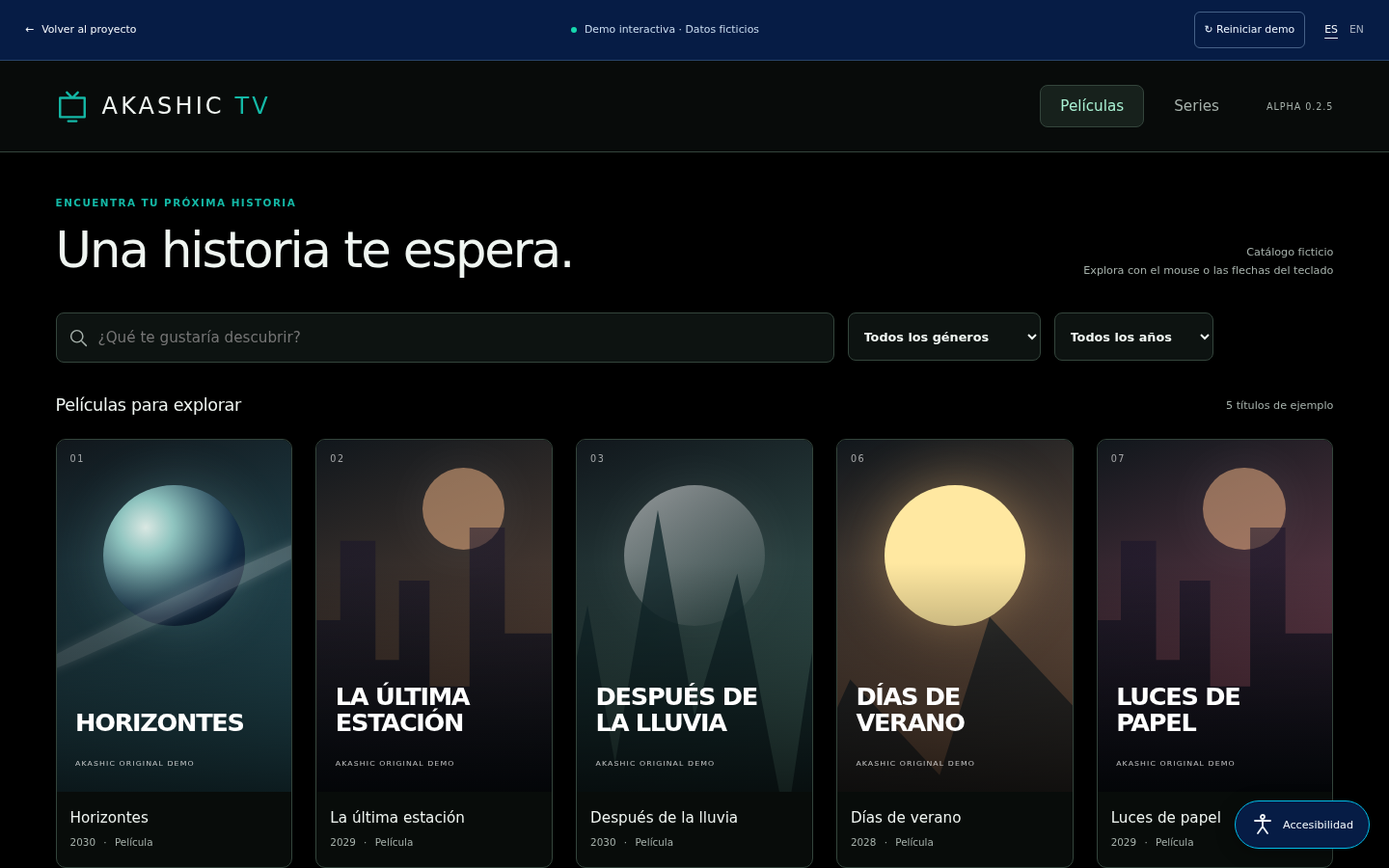Click the Horizontes title text below poster
1389x868 pixels.
click(x=109, y=817)
